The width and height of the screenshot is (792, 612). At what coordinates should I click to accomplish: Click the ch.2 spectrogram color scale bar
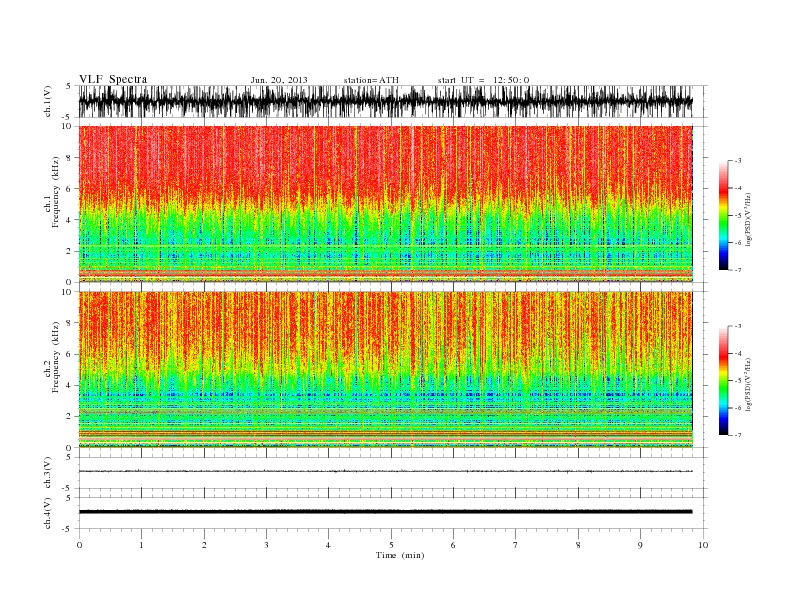pos(723,381)
